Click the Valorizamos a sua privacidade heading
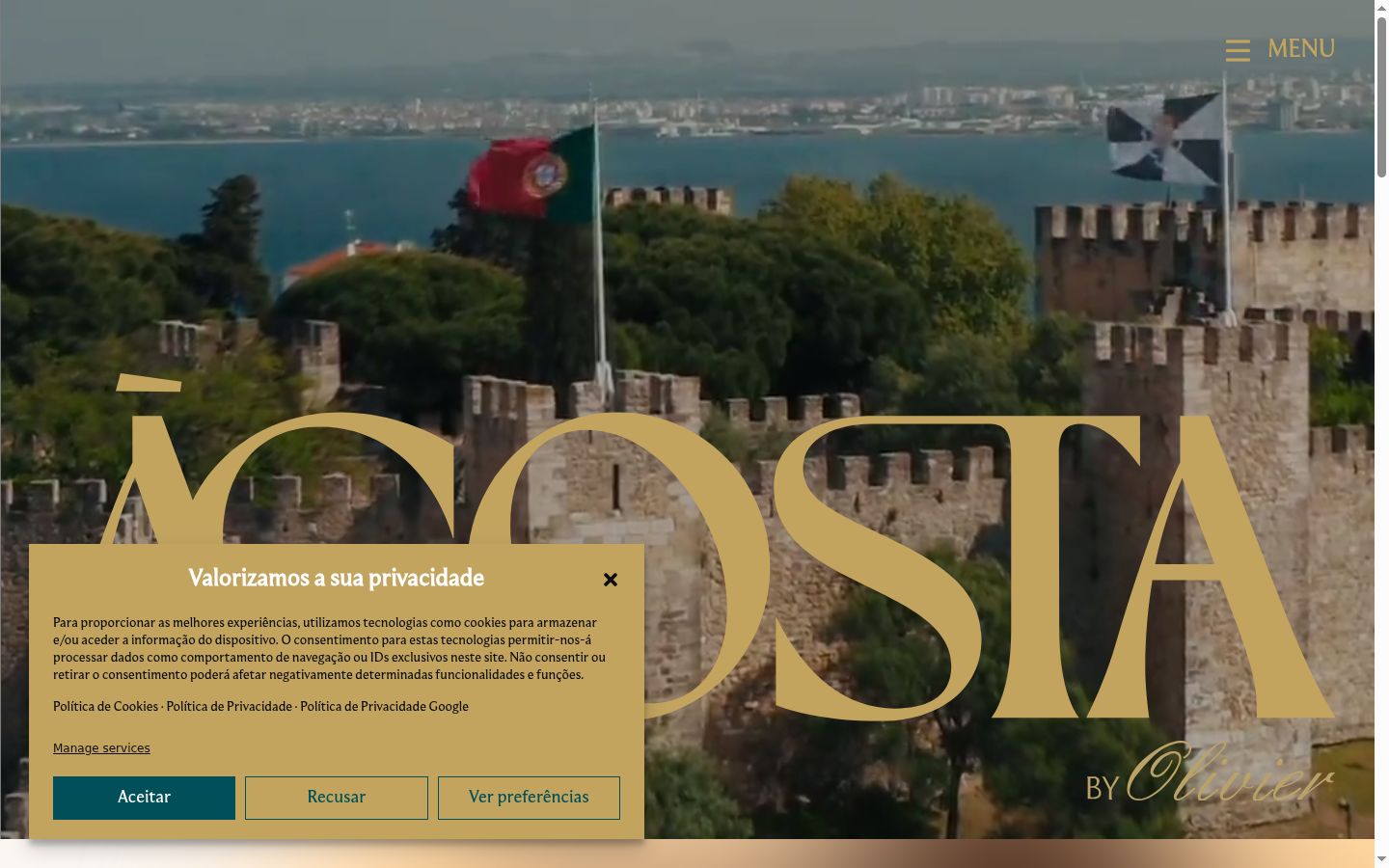This screenshot has width=1389, height=868. [x=336, y=579]
